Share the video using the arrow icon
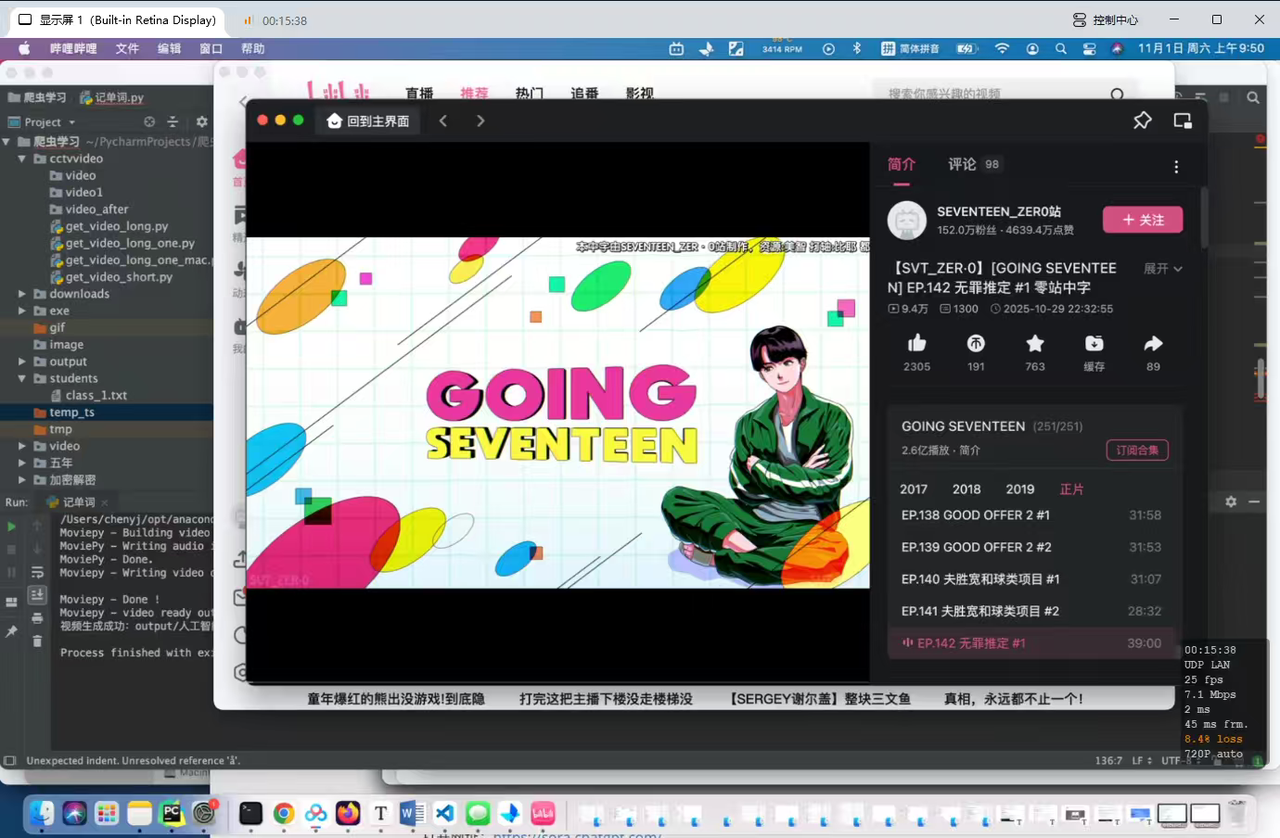 pyautogui.click(x=1153, y=344)
